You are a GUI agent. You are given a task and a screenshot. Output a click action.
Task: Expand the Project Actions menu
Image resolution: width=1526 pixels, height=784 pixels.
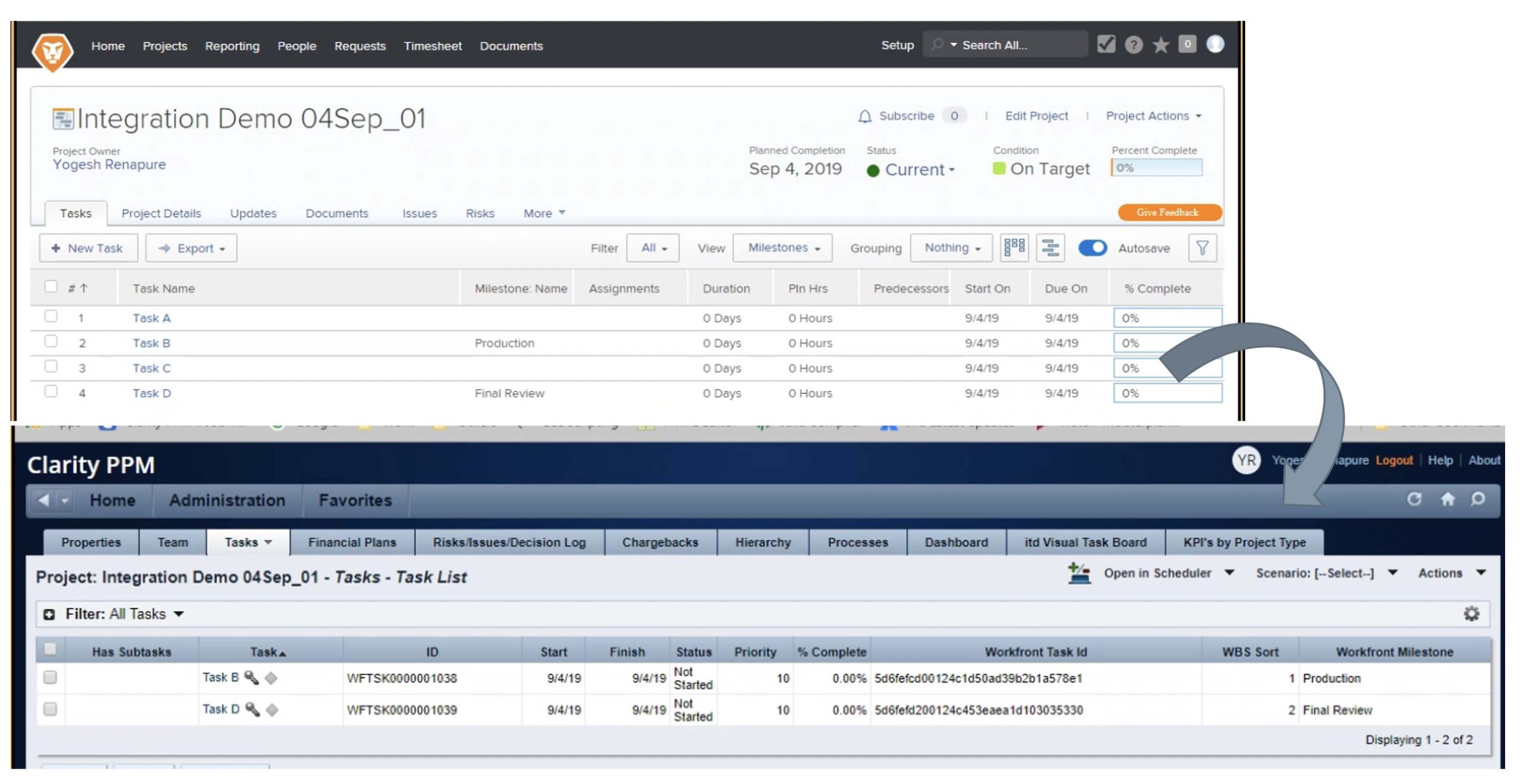click(x=1153, y=116)
